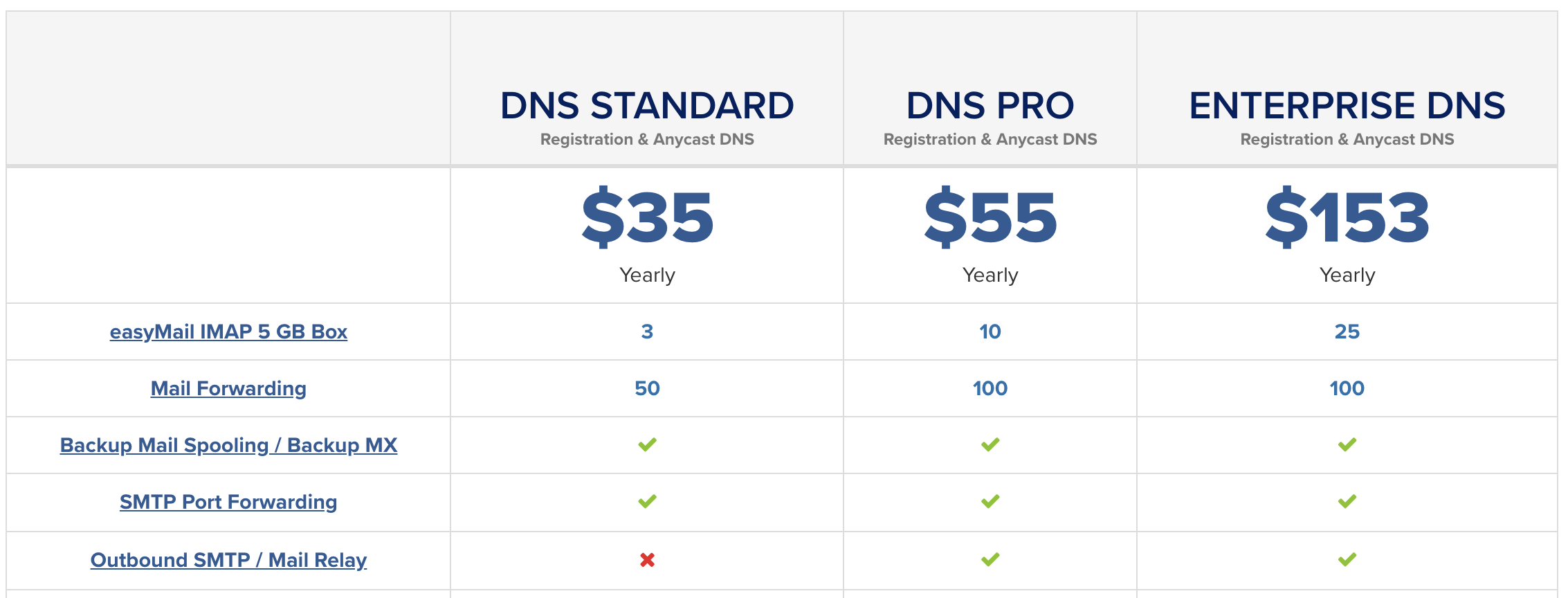1568x598 pixels.
Task: Click DNS Standard Backup MX checkmark
Action: tap(647, 444)
